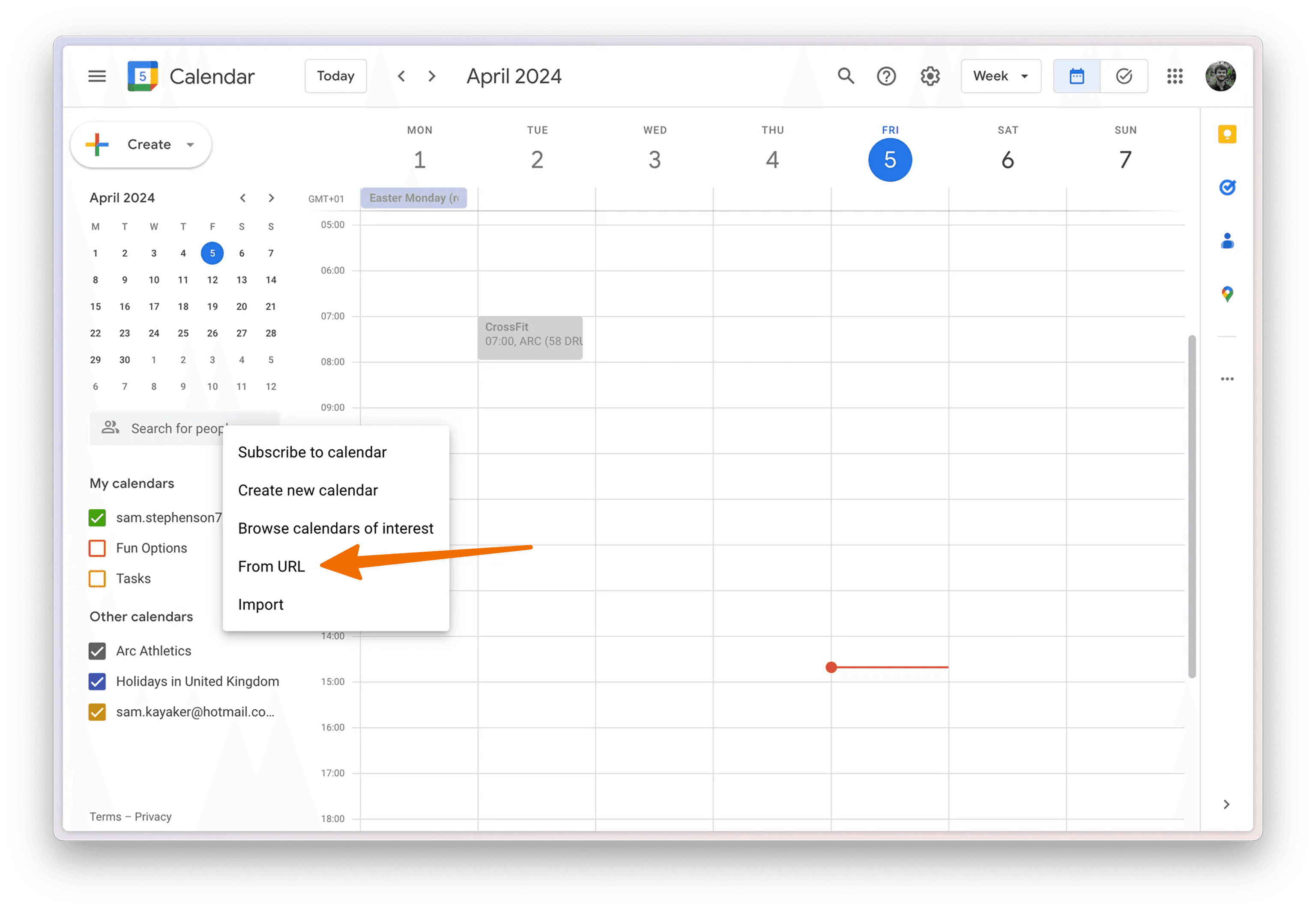Open the main menu hamburger icon
Viewport: 1316px width, 911px height.
(x=97, y=76)
